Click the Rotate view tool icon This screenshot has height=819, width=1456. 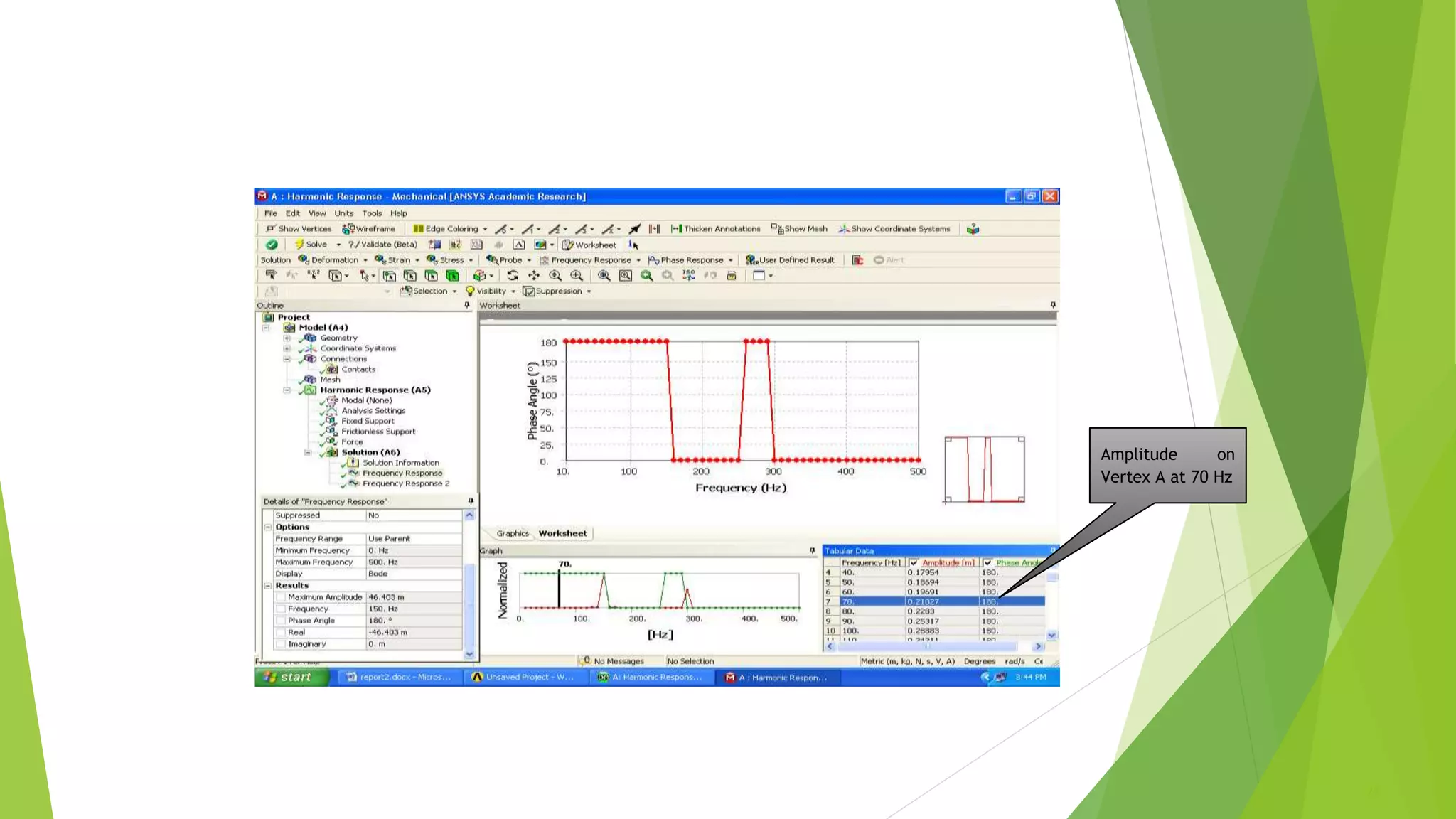pyautogui.click(x=513, y=276)
